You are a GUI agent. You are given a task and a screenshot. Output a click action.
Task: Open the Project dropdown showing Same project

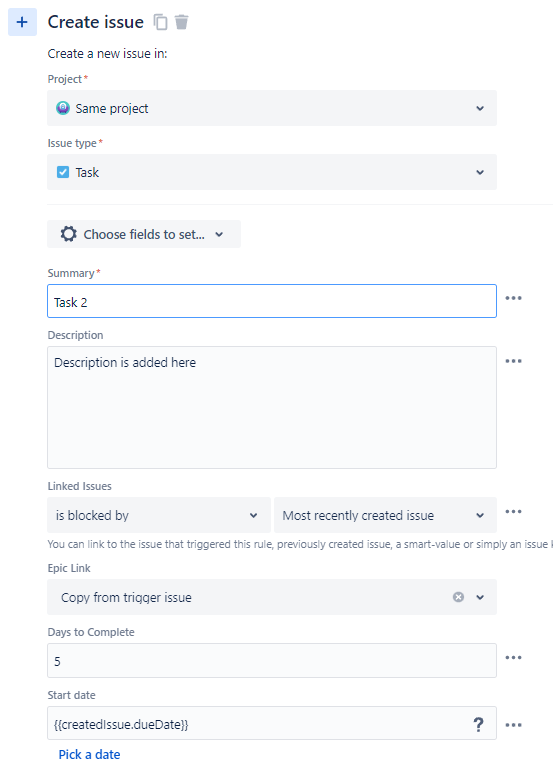272,108
